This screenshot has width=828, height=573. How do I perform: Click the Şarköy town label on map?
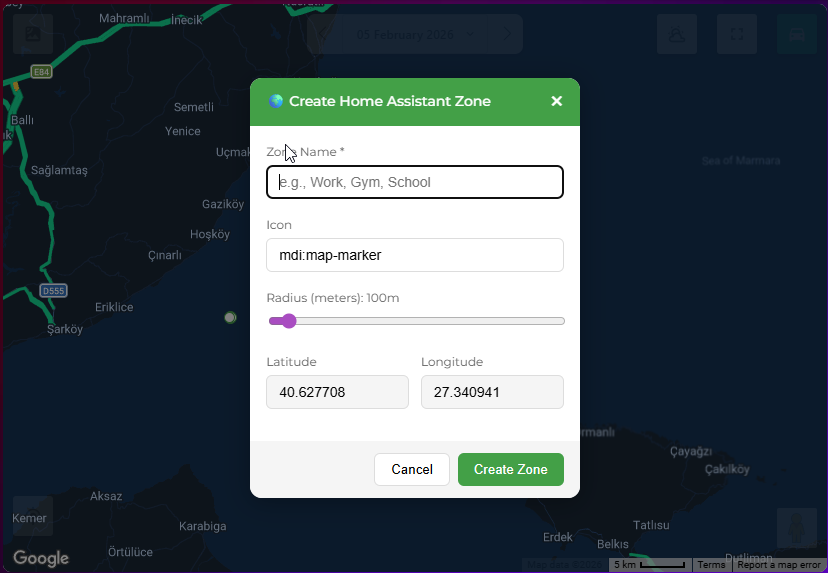(65, 330)
